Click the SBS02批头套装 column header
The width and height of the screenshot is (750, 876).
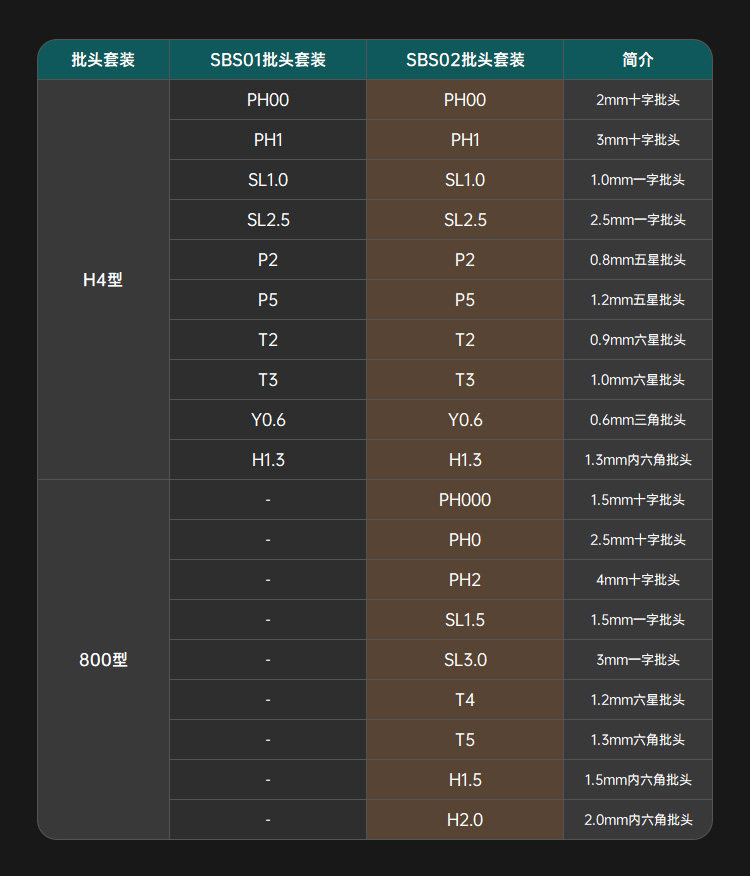click(x=465, y=60)
